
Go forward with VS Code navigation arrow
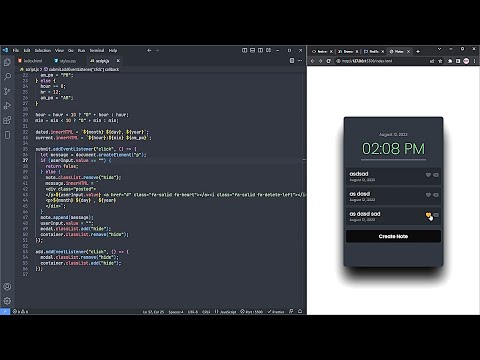[x=157, y=50]
